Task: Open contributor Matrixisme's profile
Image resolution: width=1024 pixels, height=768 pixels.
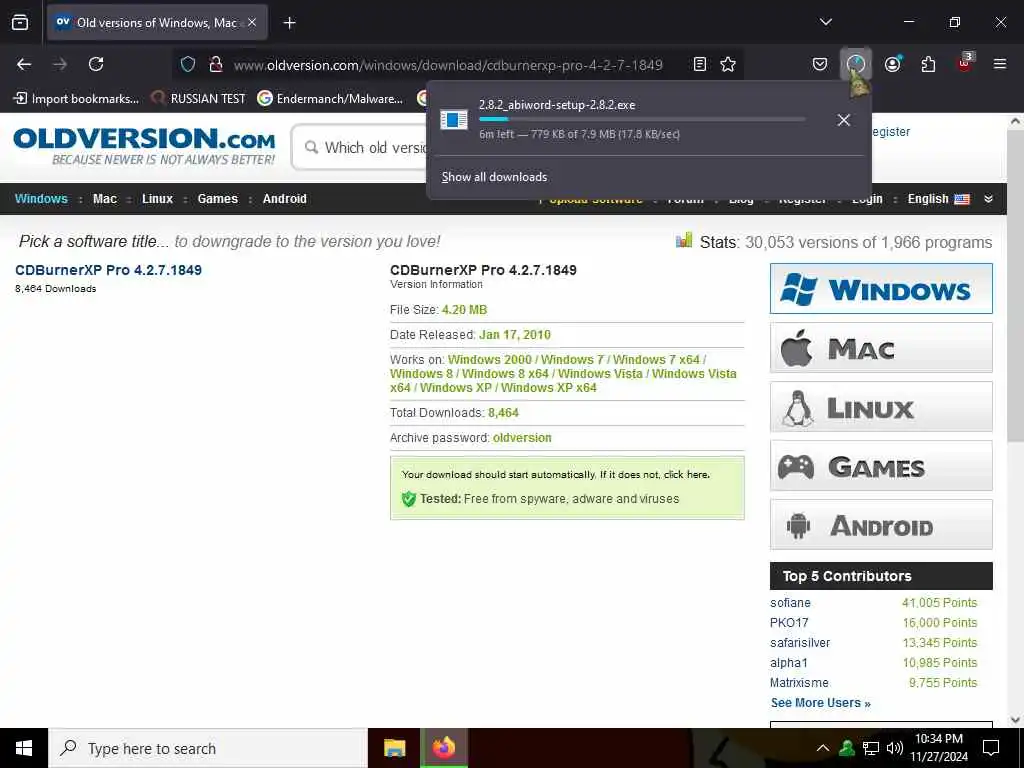Action: (799, 682)
